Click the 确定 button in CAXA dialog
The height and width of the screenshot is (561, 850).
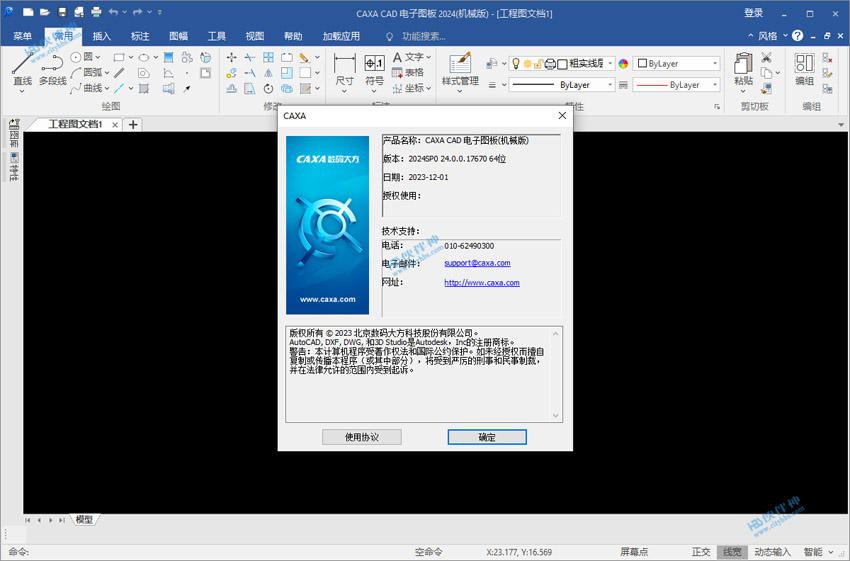487,437
